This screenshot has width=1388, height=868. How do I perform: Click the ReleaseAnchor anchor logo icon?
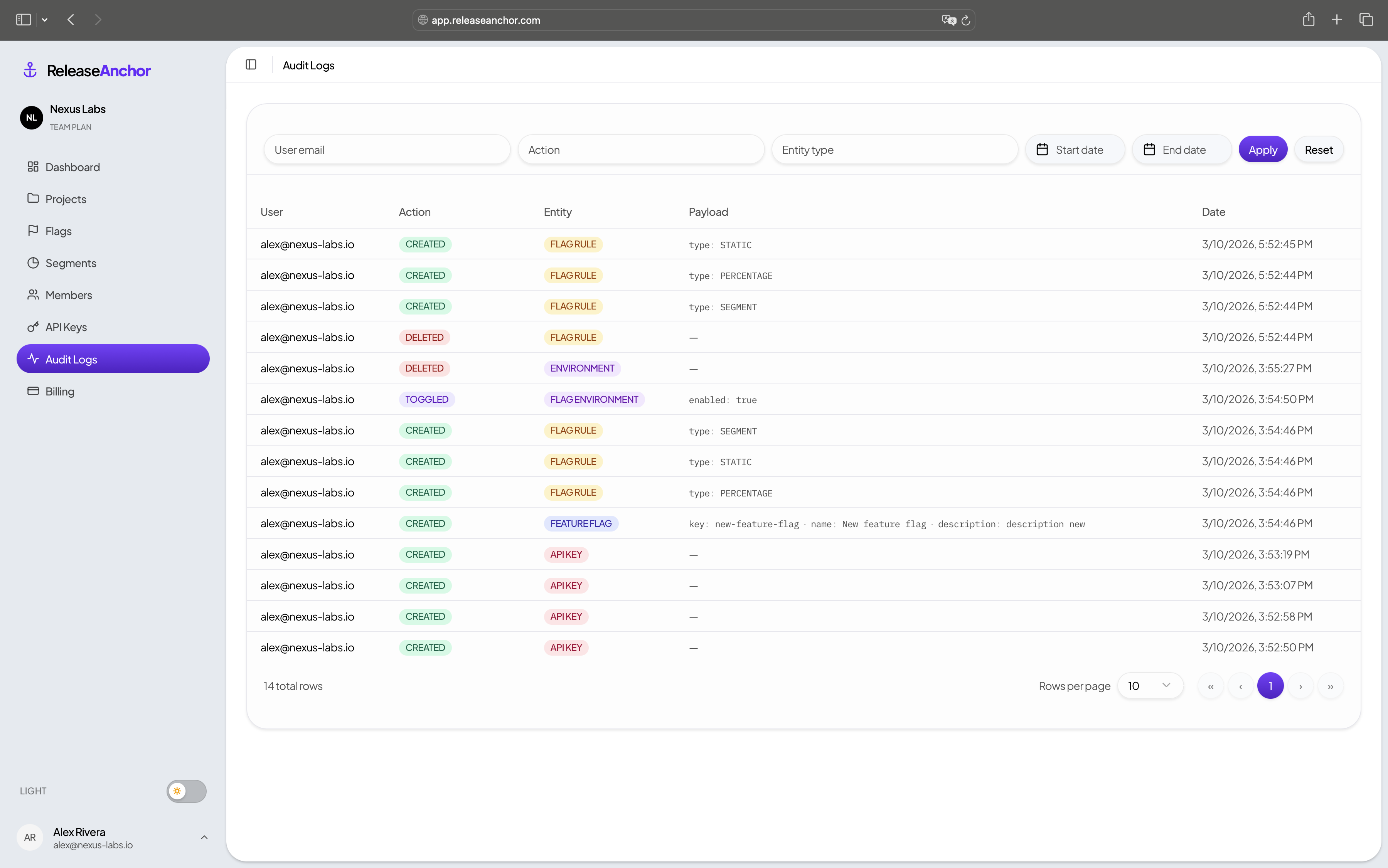click(30, 70)
